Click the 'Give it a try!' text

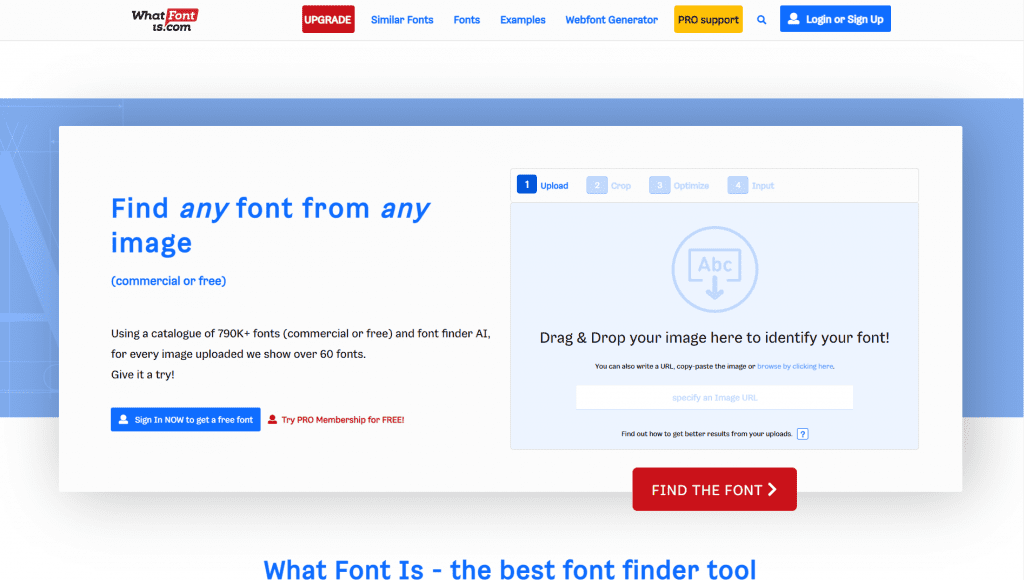click(x=142, y=375)
